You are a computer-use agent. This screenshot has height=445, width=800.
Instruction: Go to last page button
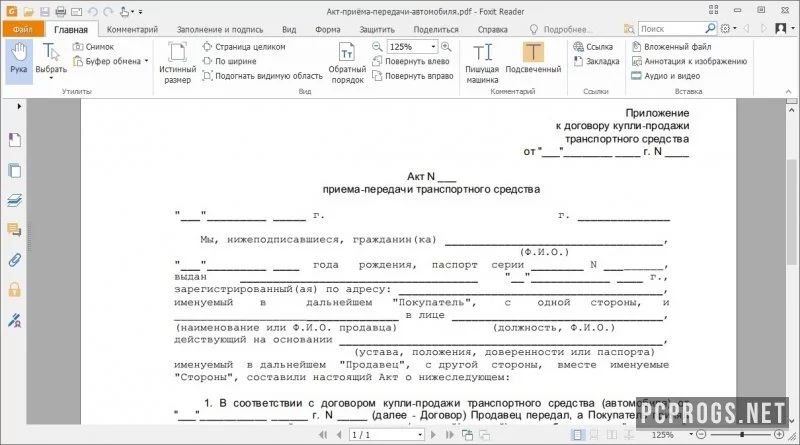449,435
